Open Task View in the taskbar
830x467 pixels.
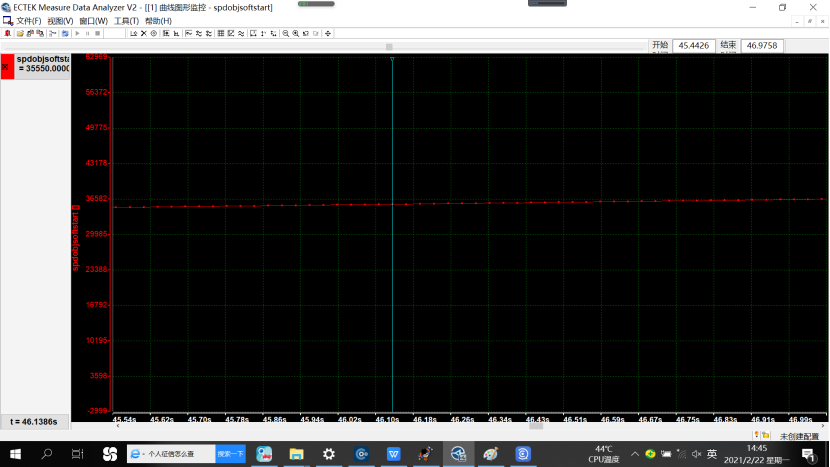[x=77, y=454]
